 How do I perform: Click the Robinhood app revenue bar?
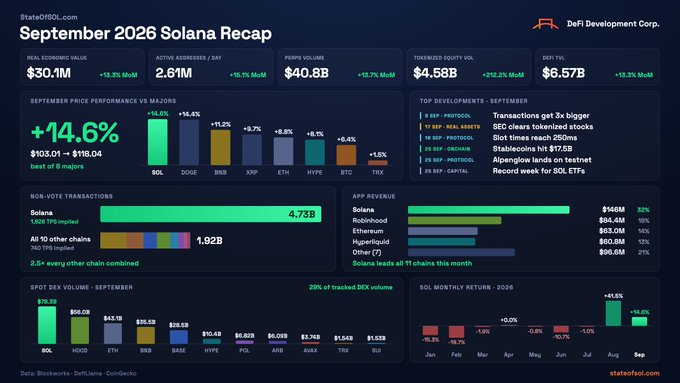[x=454, y=220]
